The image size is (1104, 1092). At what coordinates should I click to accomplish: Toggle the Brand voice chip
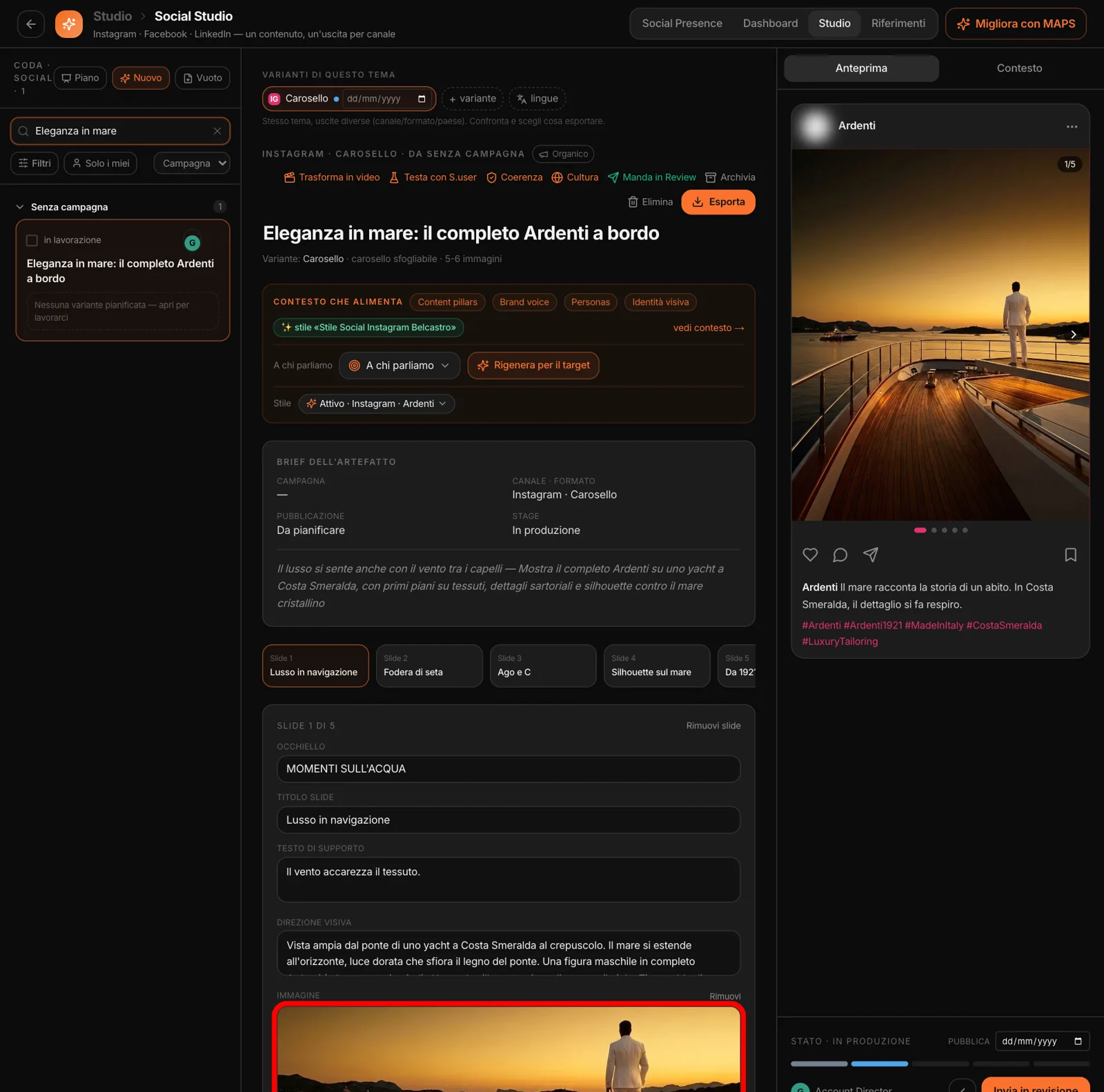click(x=524, y=302)
